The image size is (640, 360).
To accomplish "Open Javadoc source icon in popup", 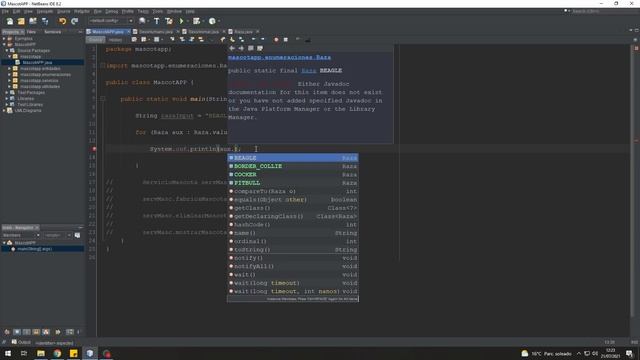I will point(260,48).
